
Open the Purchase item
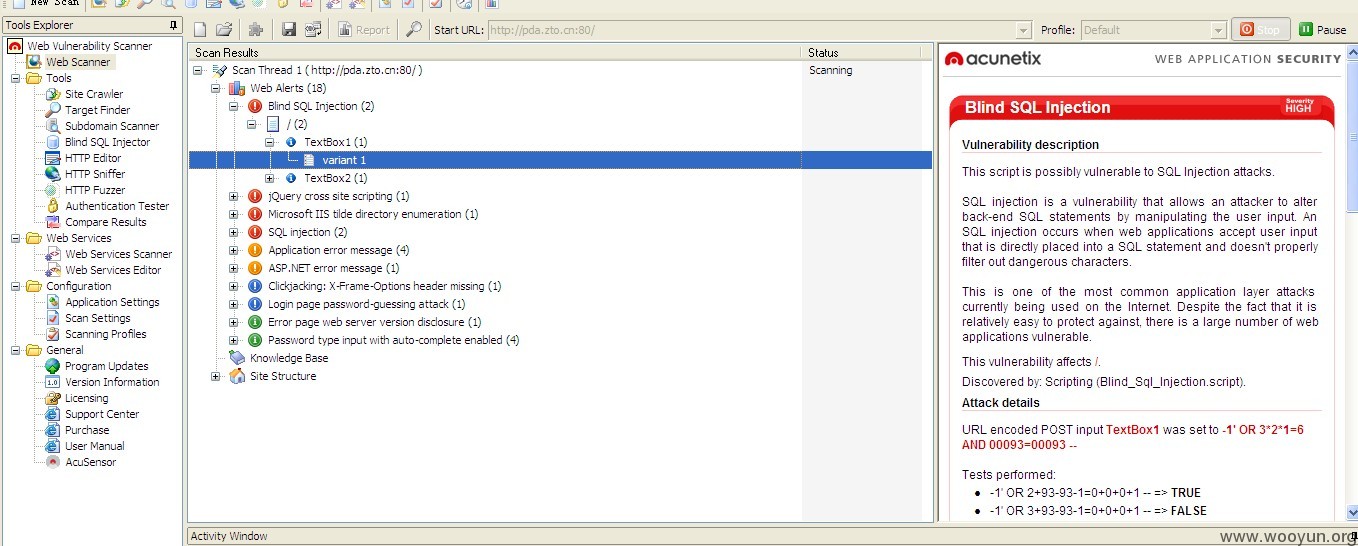pyautogui.click(x=87, y=430)
